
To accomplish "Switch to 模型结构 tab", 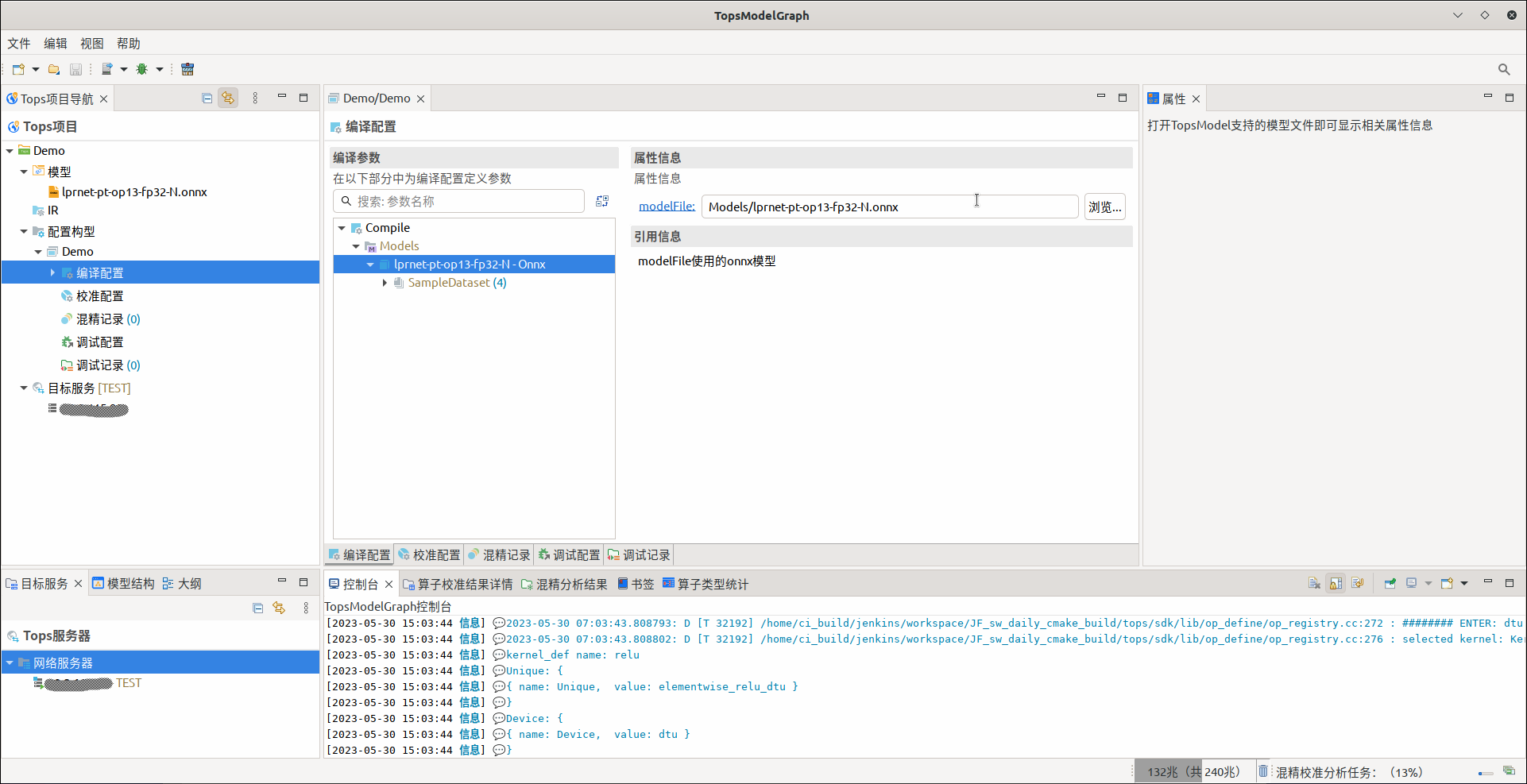I will (x=123, y=583).
